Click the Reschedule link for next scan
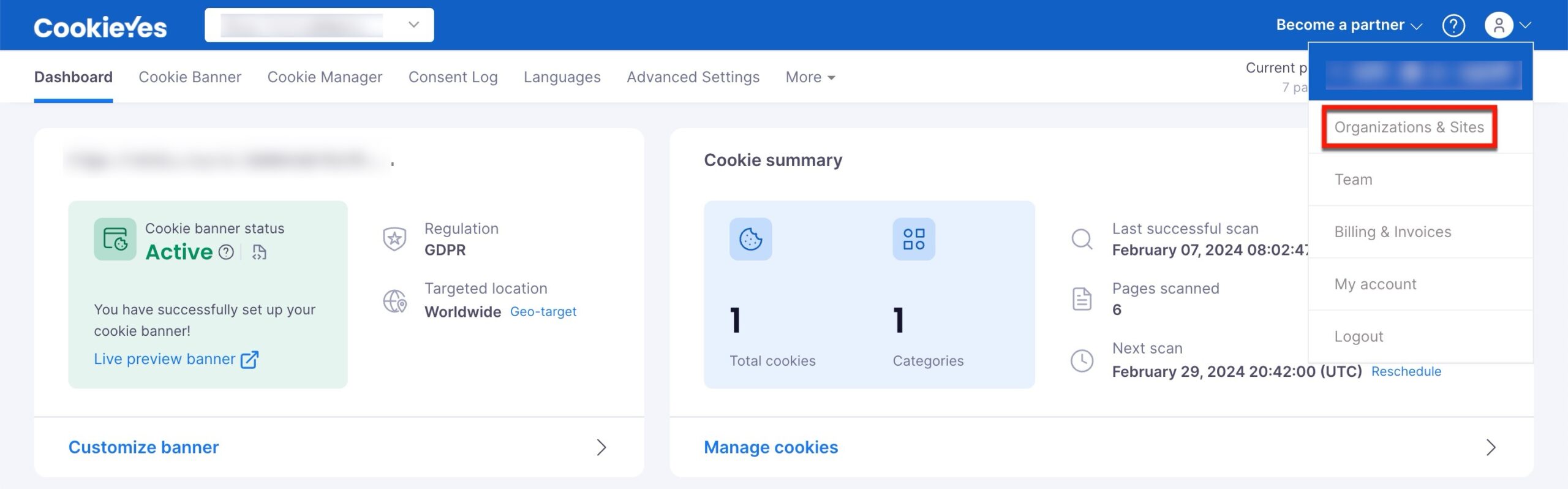 point(1406,371)
